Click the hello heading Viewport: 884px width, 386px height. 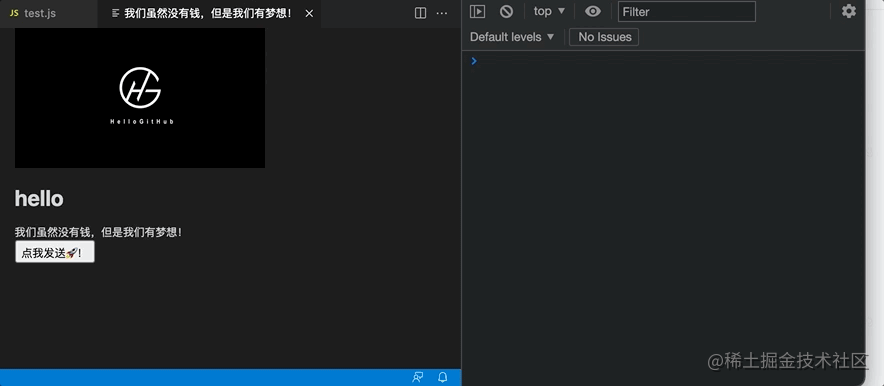pyautogui.click(x=39, y=198)
